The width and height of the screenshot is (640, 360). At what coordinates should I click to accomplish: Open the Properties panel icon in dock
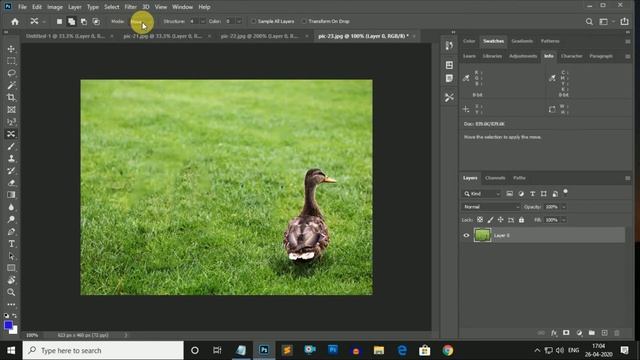tap(449, 65)
